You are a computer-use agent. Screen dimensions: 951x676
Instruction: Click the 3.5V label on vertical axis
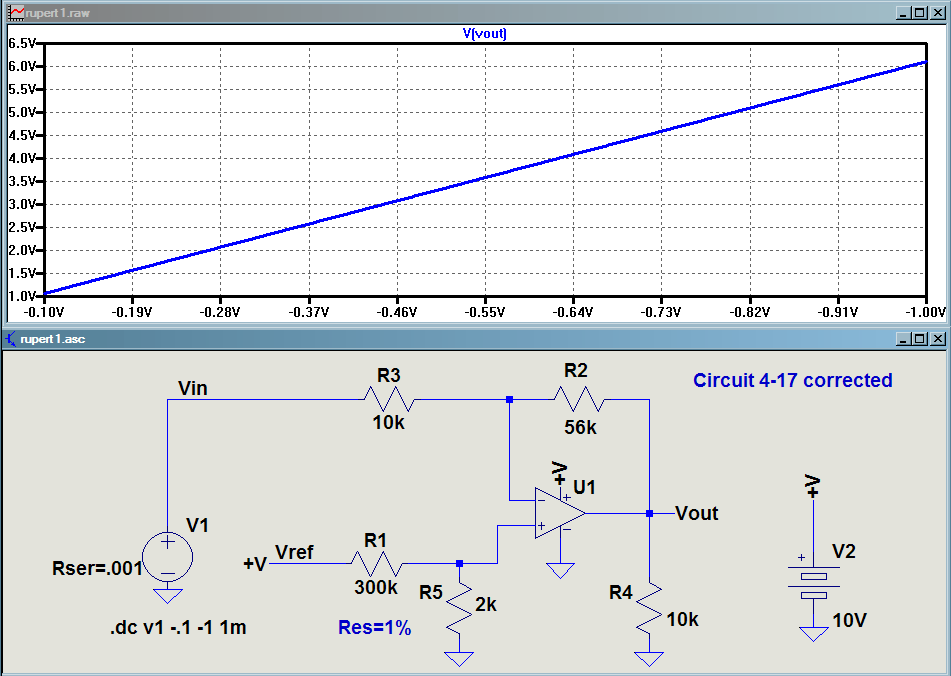[22, 181]
